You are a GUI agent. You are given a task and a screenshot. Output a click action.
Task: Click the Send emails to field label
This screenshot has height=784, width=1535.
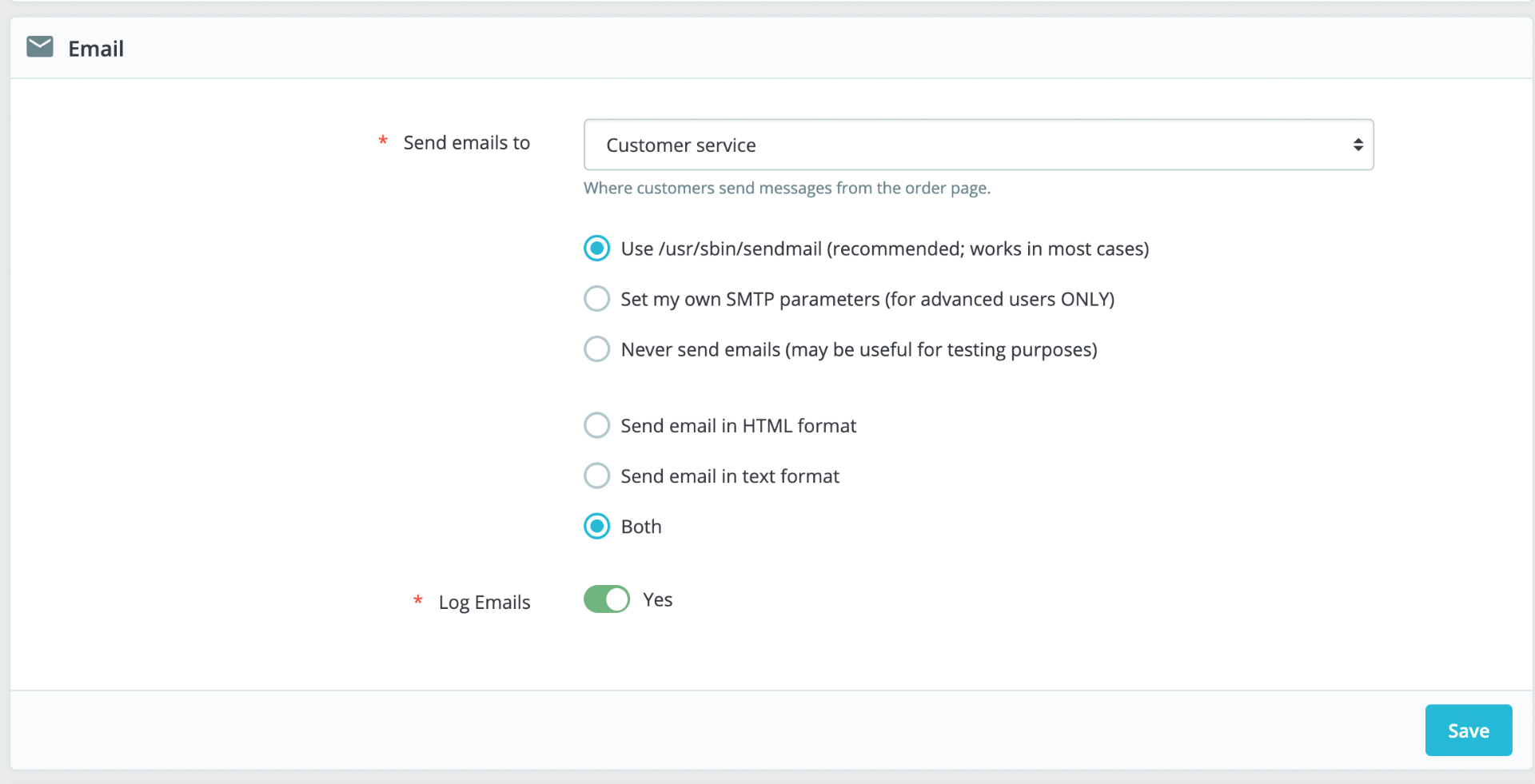click(x=466, y=143)
